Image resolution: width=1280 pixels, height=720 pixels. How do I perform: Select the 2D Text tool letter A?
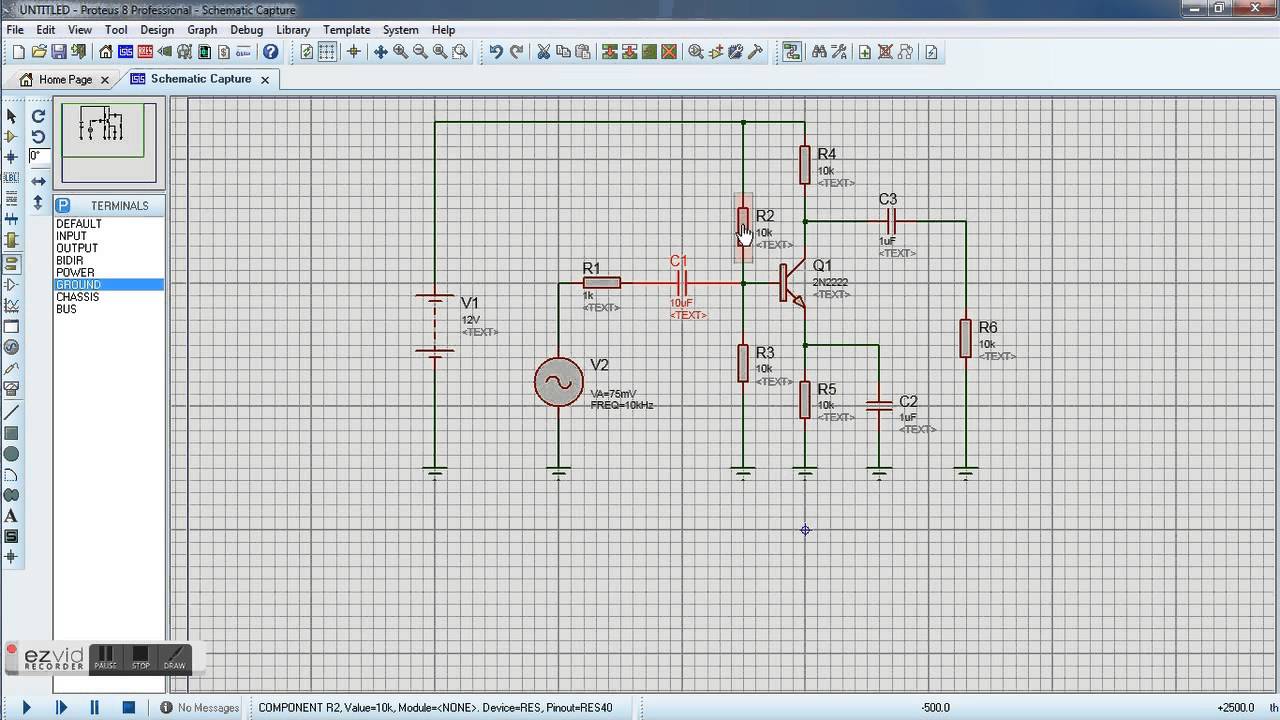[x=11, y=516]
